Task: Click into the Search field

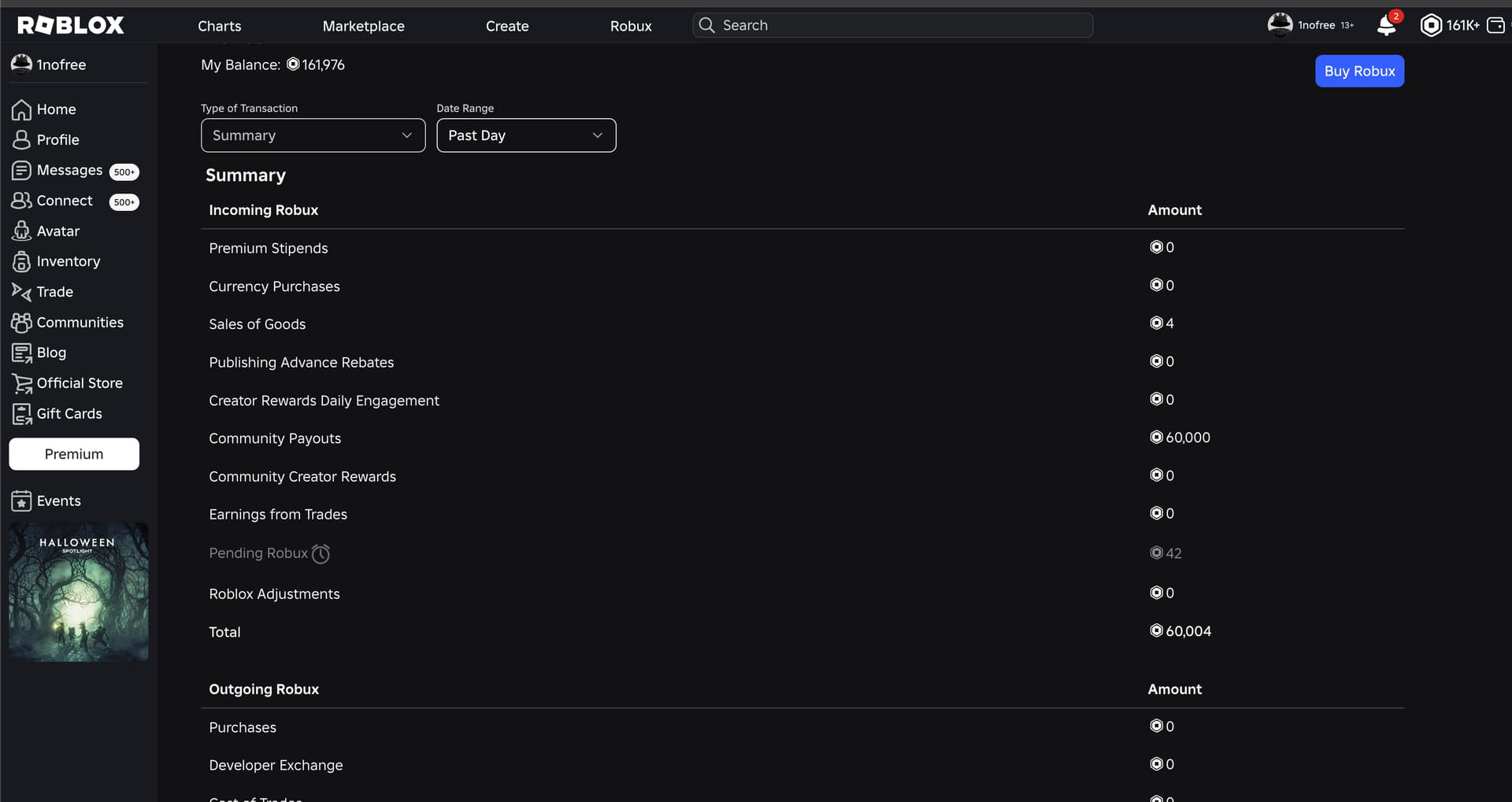Action: coord(893,25)
